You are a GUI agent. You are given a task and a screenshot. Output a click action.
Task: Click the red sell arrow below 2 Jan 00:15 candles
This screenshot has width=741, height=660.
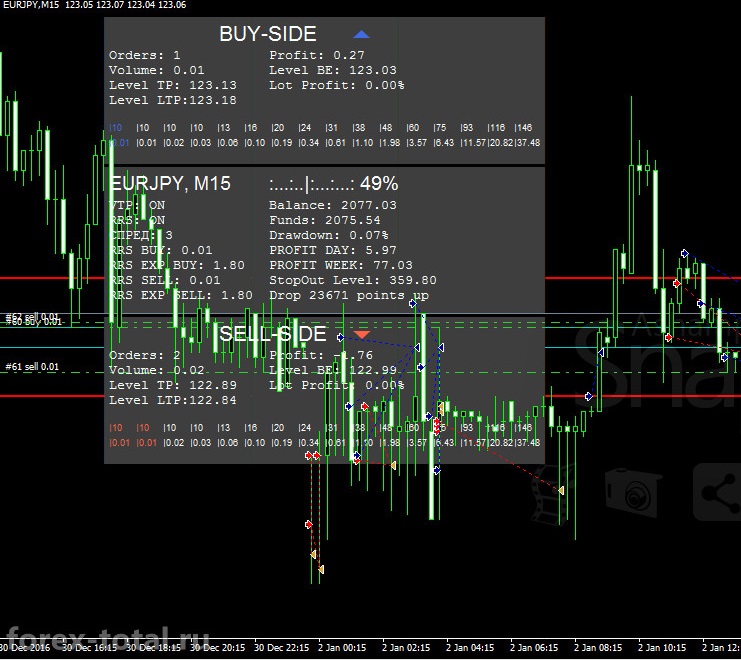(309, 524)
